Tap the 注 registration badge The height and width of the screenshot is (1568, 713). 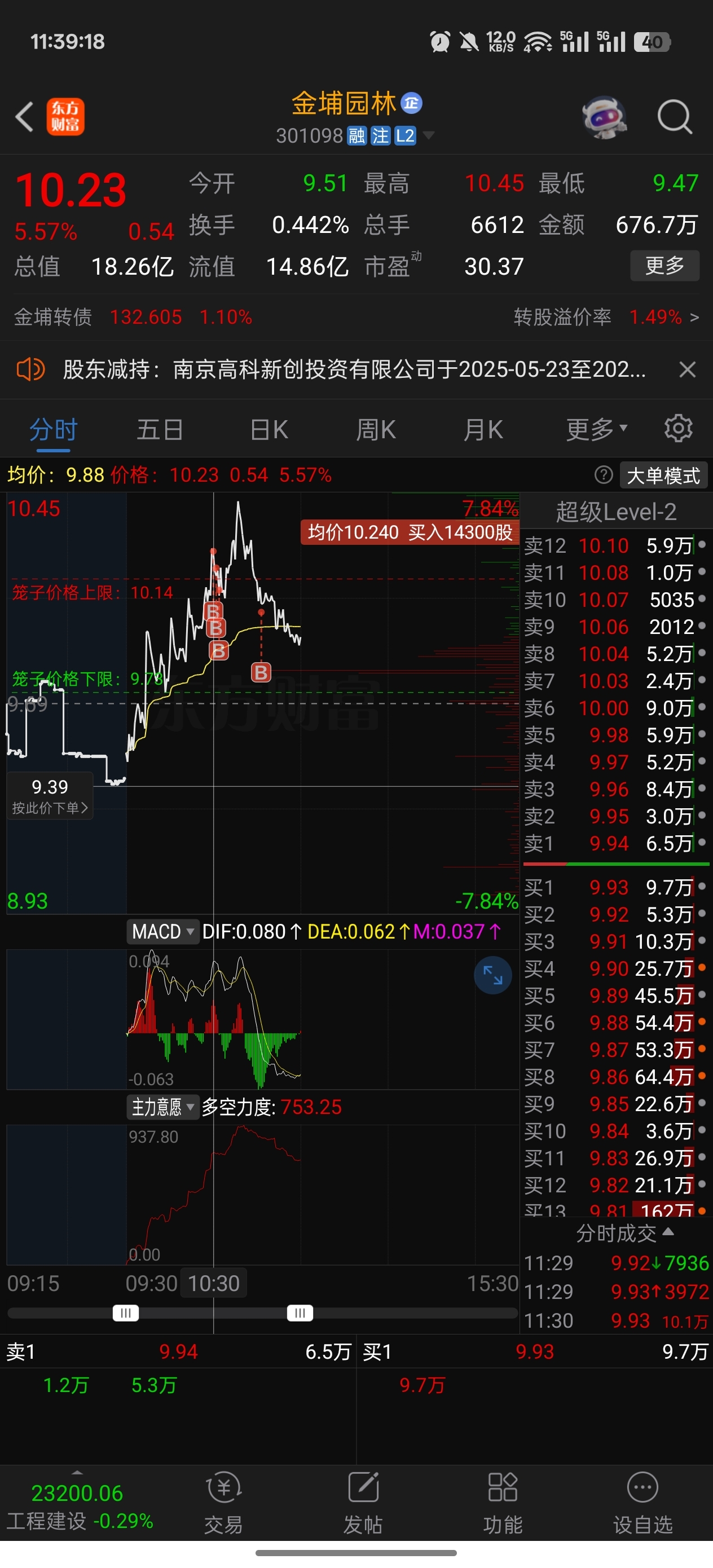(381, 135)
